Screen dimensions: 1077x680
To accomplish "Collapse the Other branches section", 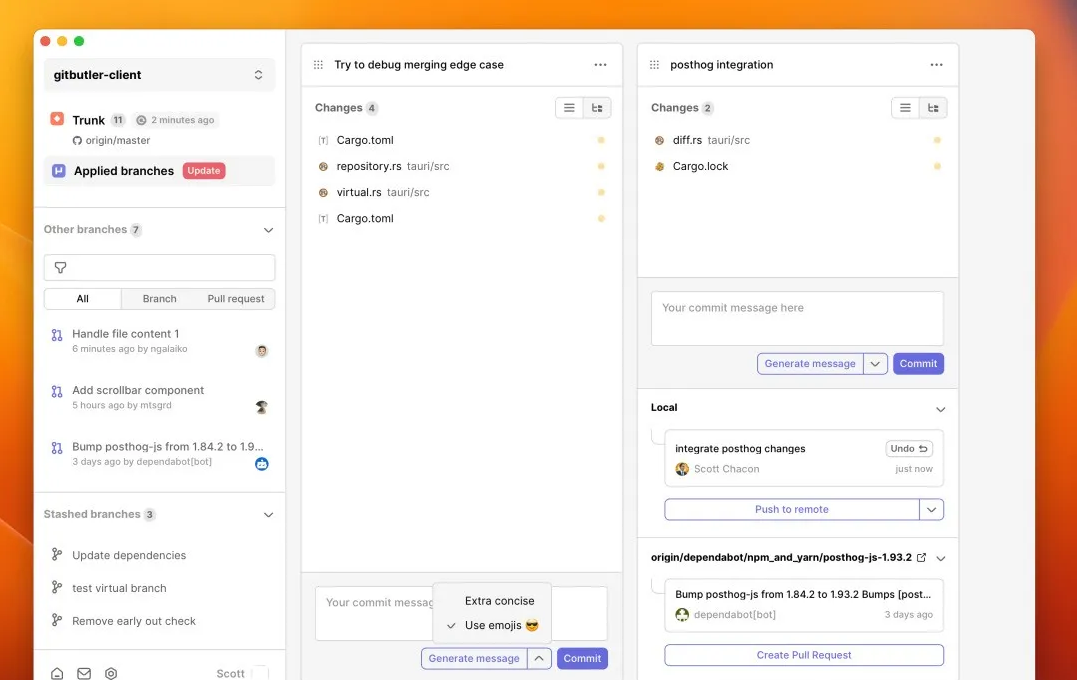I will point(269,230).
